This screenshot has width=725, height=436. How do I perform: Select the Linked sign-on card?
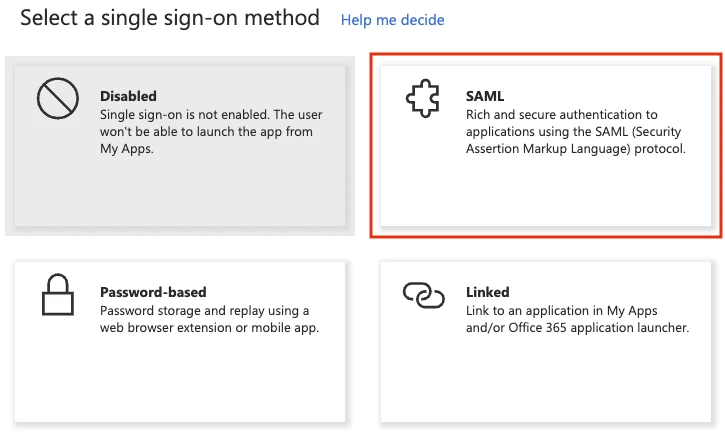pos(547,341)
